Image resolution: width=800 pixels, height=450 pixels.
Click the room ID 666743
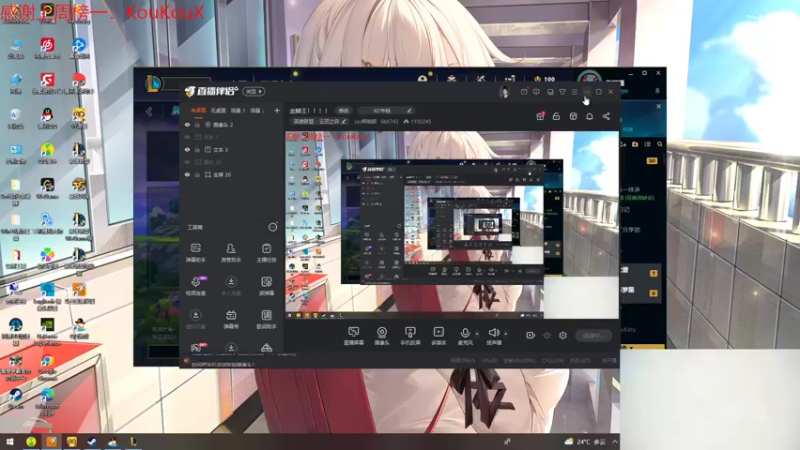pyautogui.click(x=389, y=121)
